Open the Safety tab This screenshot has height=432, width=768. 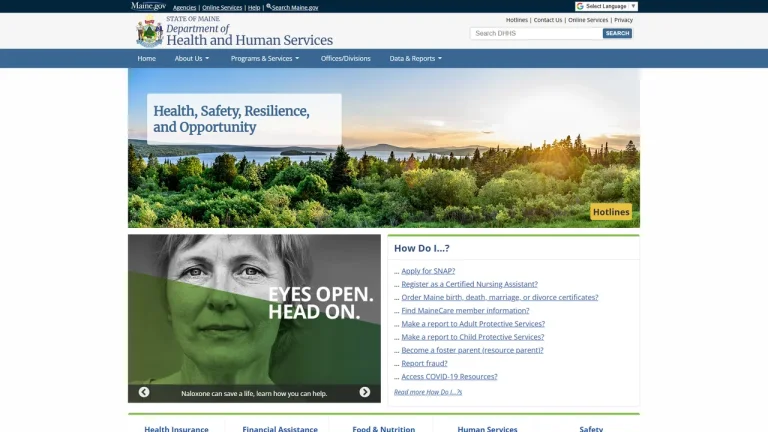591,428
